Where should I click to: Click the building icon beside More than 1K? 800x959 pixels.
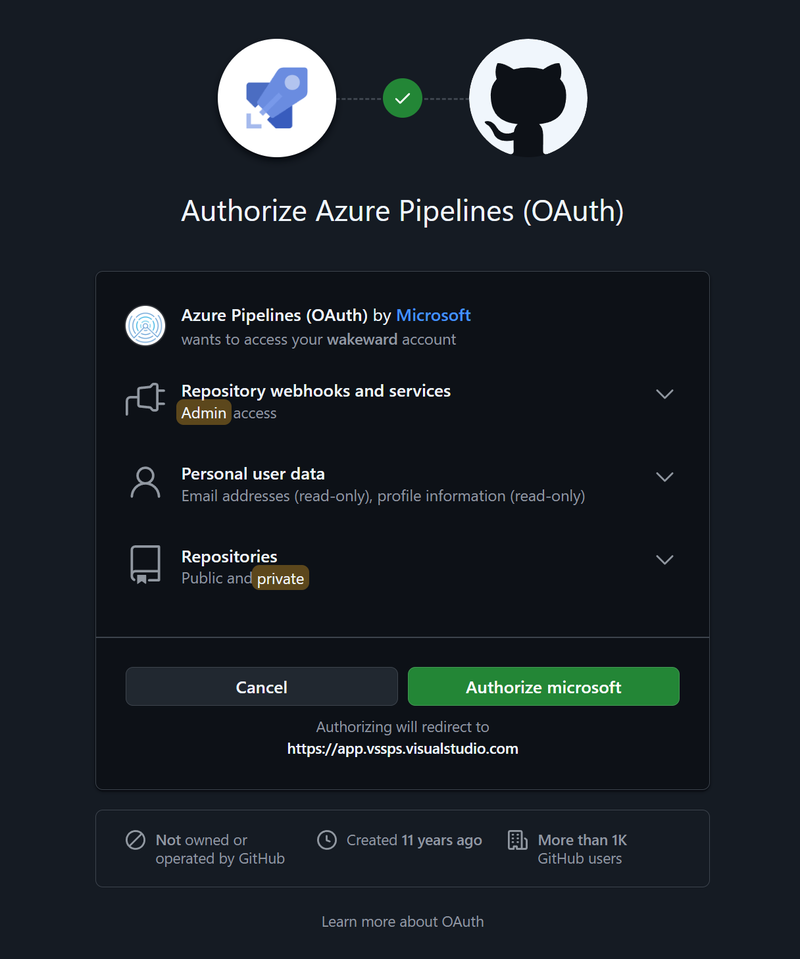coord(518,840)
